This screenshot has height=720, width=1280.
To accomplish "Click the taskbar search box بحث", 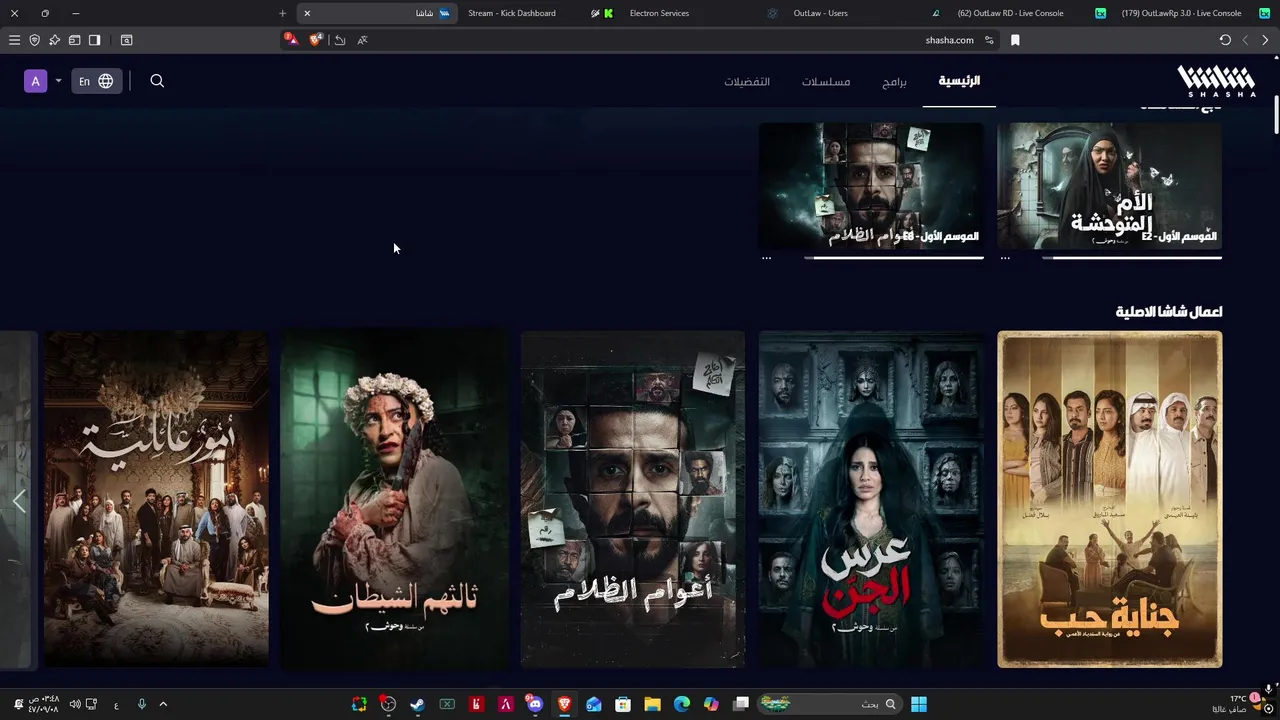I will click(x=830, y=704).
